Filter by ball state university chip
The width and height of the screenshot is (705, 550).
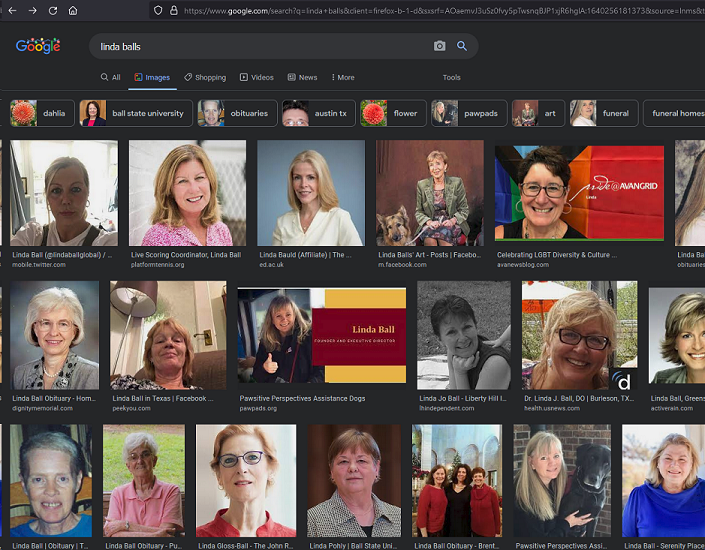pos(136,113)
